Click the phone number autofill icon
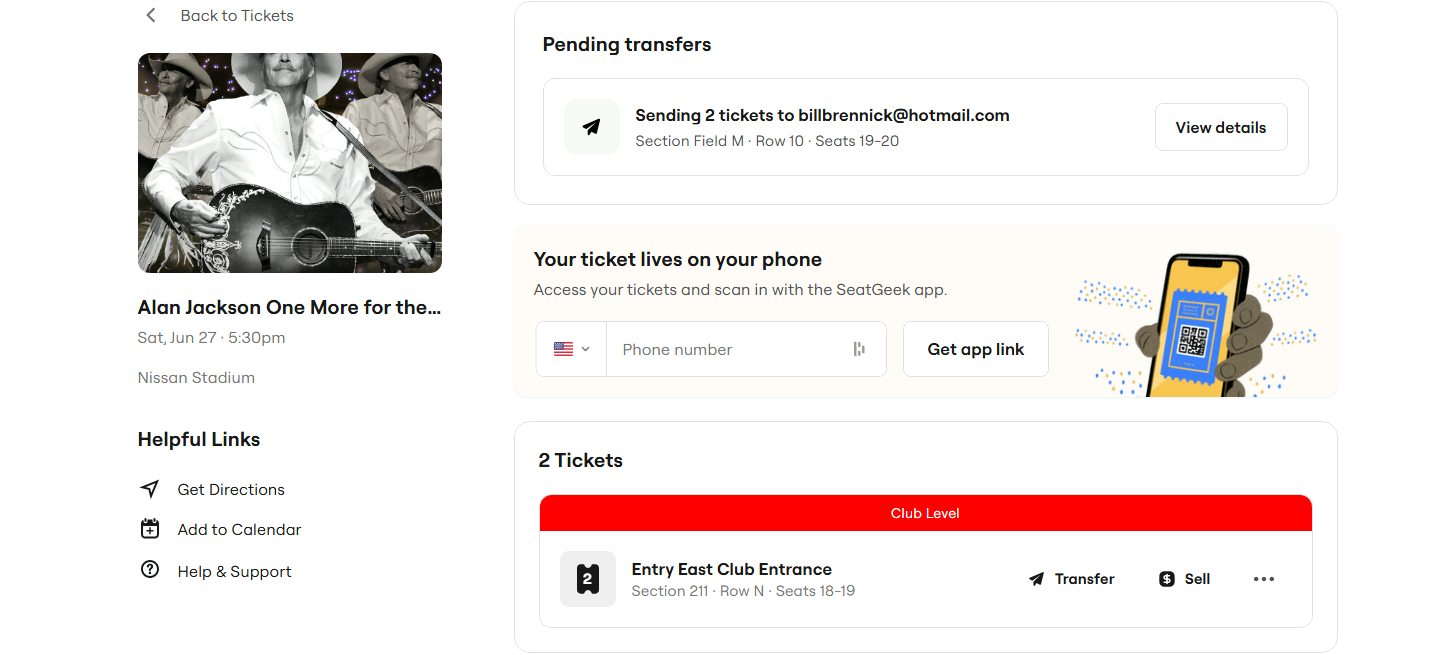The width and height of the screenshot is (1446, 655). click(x=858, y=349)
